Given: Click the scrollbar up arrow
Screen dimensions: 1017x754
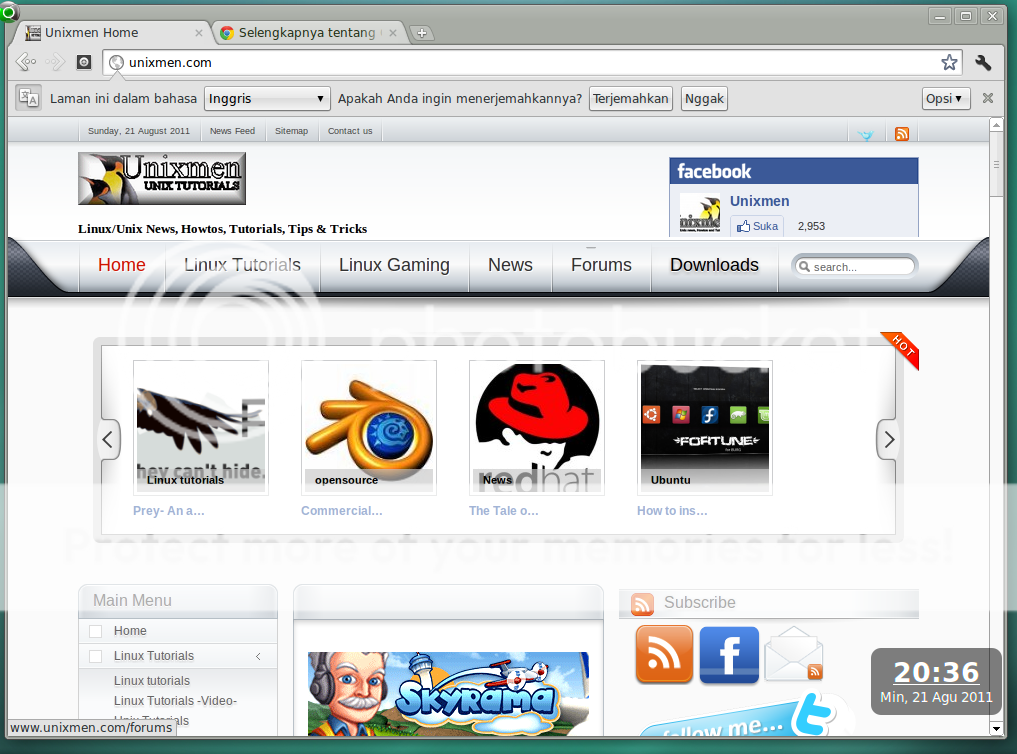Looking at the screenshot, I should (996, 124).
